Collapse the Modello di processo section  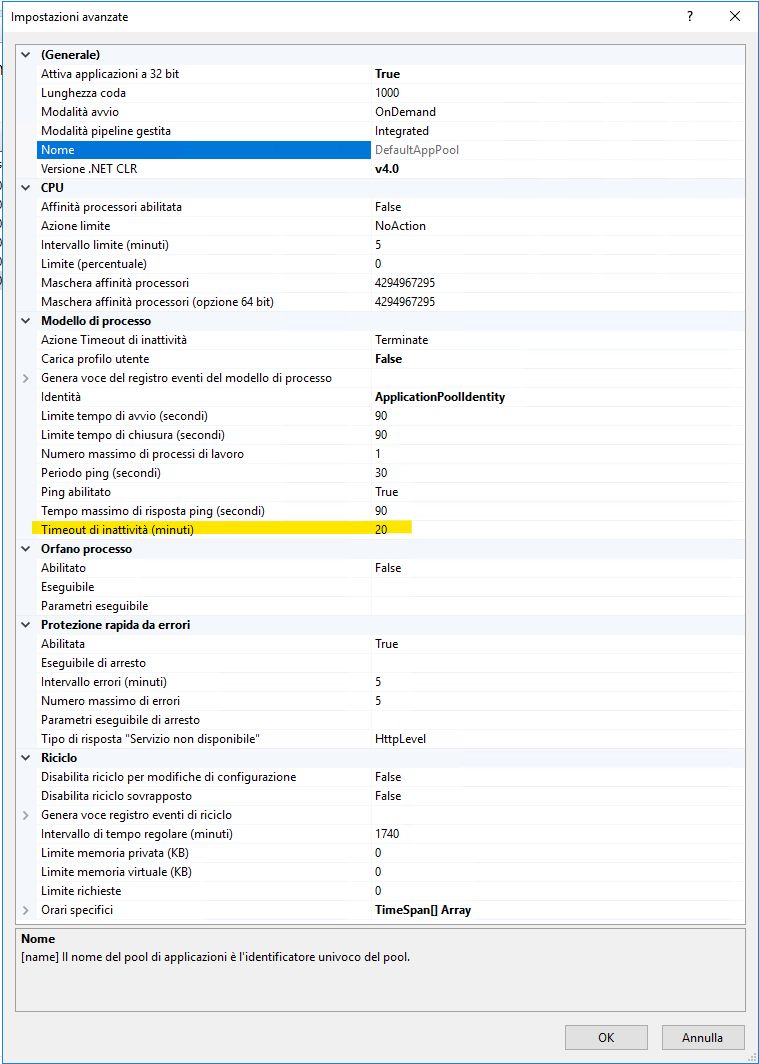(x=26, y=321)
